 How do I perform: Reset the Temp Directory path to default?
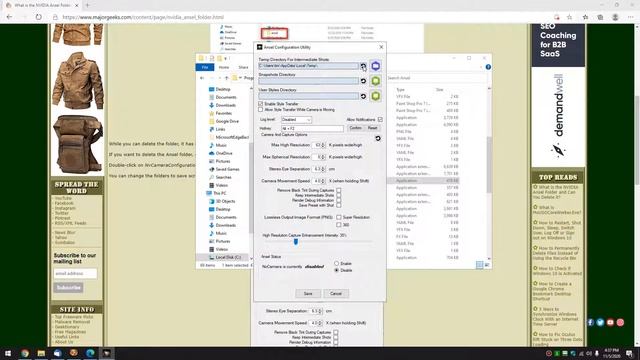pos(363,66)
